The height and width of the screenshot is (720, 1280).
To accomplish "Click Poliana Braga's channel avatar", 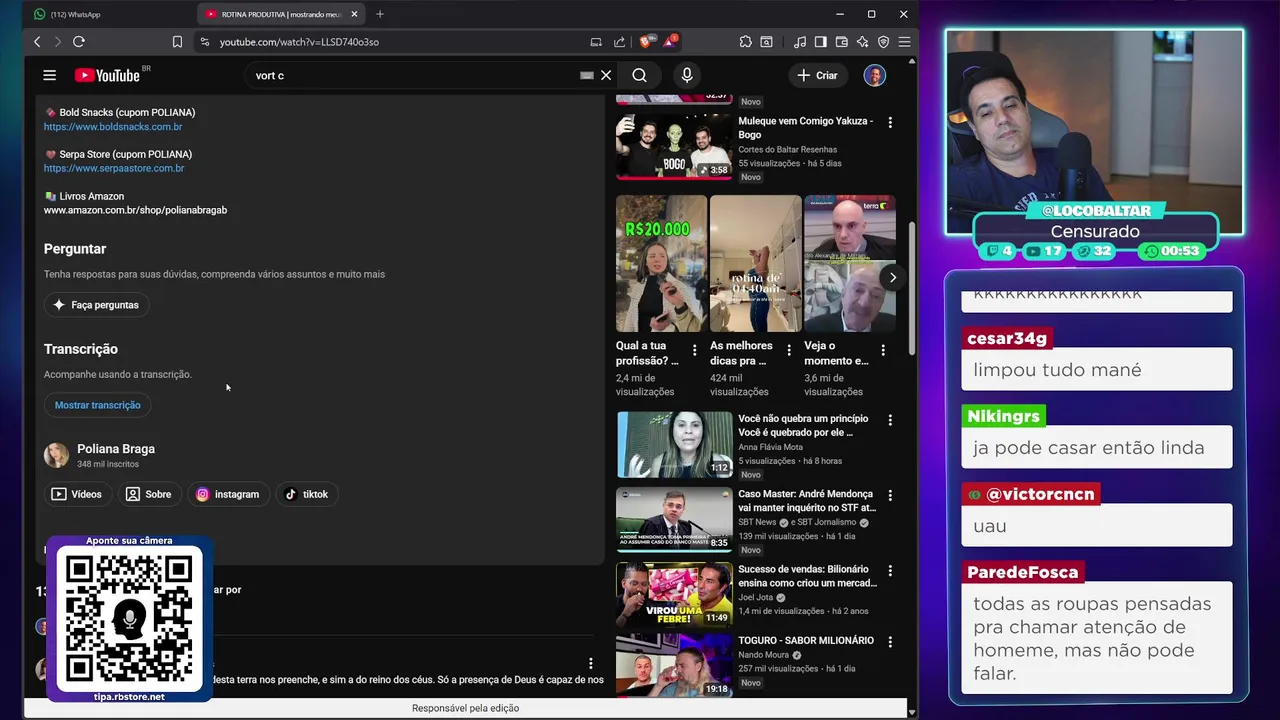I will pyautogui.click(x=57, y=456).
